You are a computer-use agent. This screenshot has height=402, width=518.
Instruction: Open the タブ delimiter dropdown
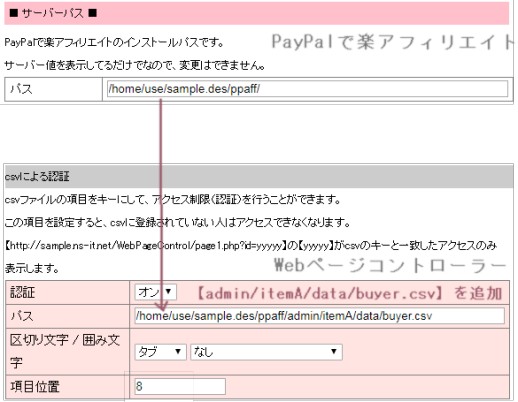(x=160, y=352)
